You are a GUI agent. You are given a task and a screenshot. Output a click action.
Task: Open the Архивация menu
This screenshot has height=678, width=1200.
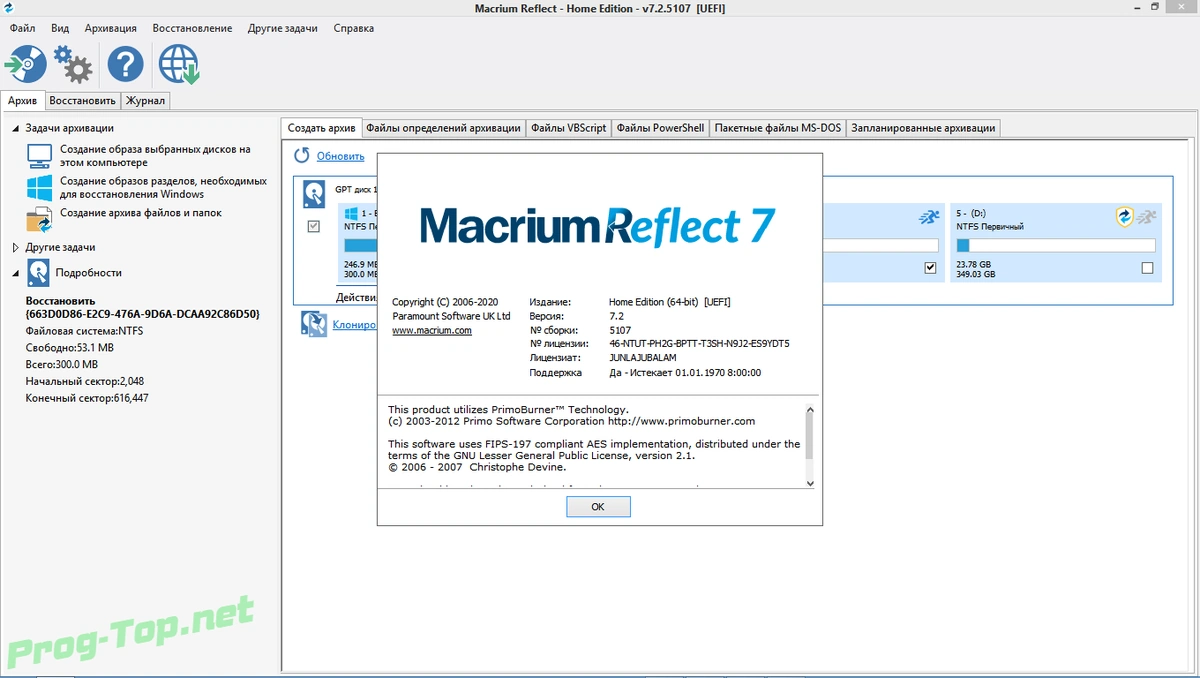coord(111,28)
